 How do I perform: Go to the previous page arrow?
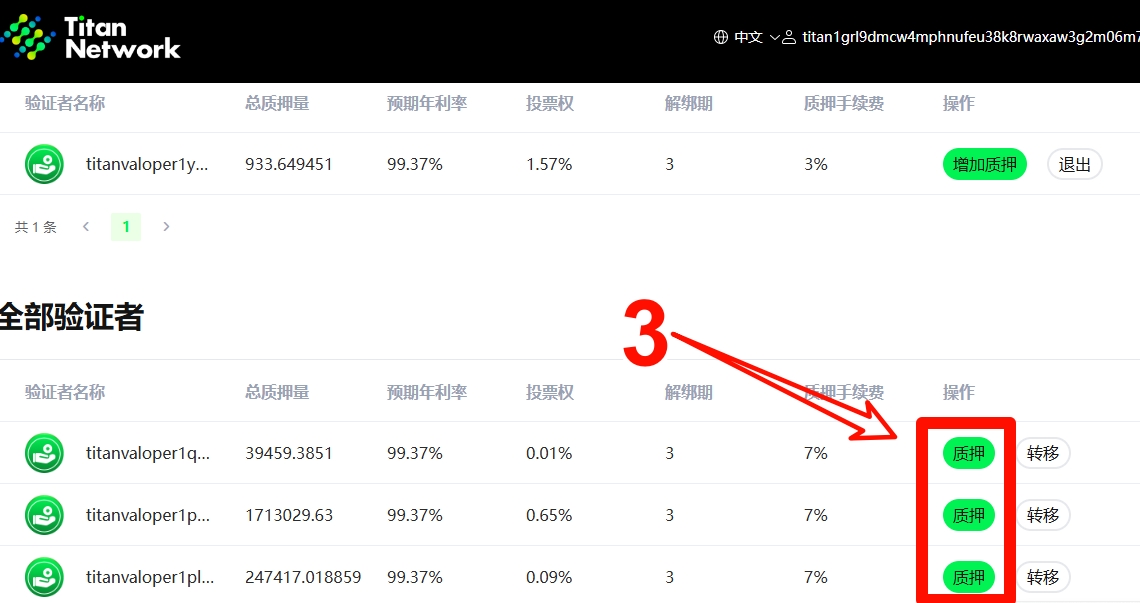86,227
